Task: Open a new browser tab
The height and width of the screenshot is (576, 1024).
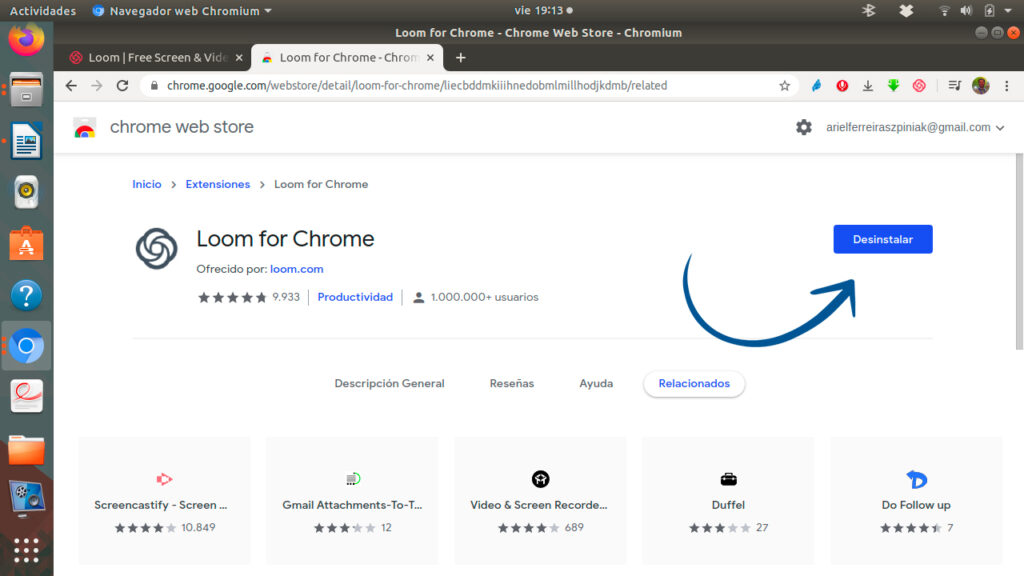Action: [x=460, y=57]
